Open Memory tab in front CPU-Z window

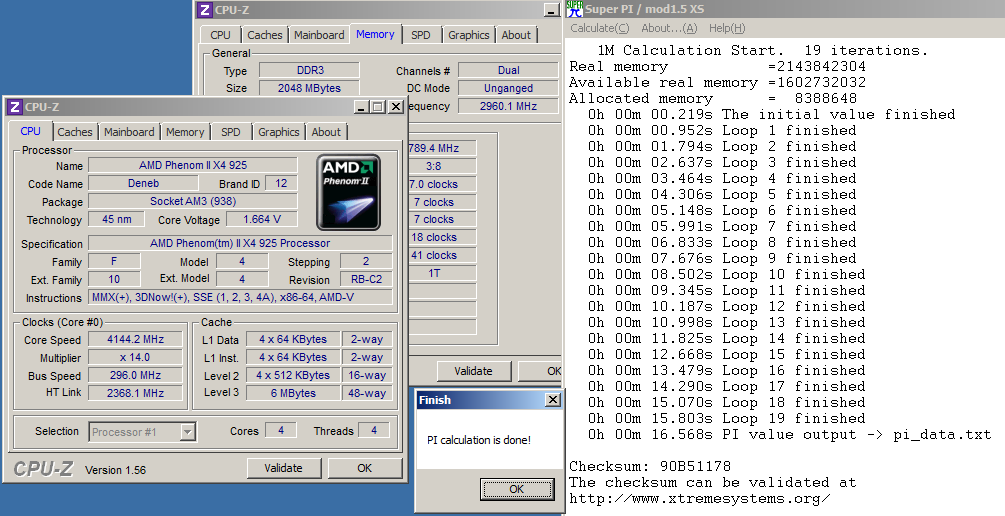(x=185, y=132)
